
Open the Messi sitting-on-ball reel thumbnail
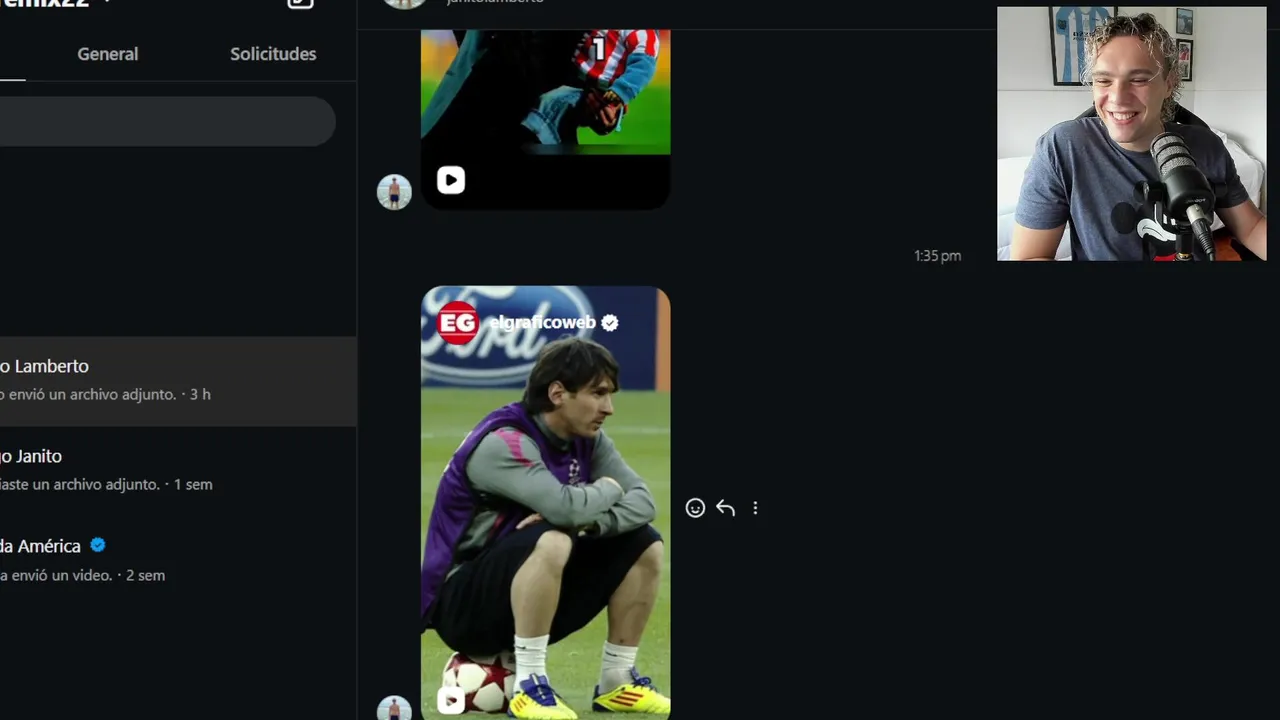tap(546, 503)
